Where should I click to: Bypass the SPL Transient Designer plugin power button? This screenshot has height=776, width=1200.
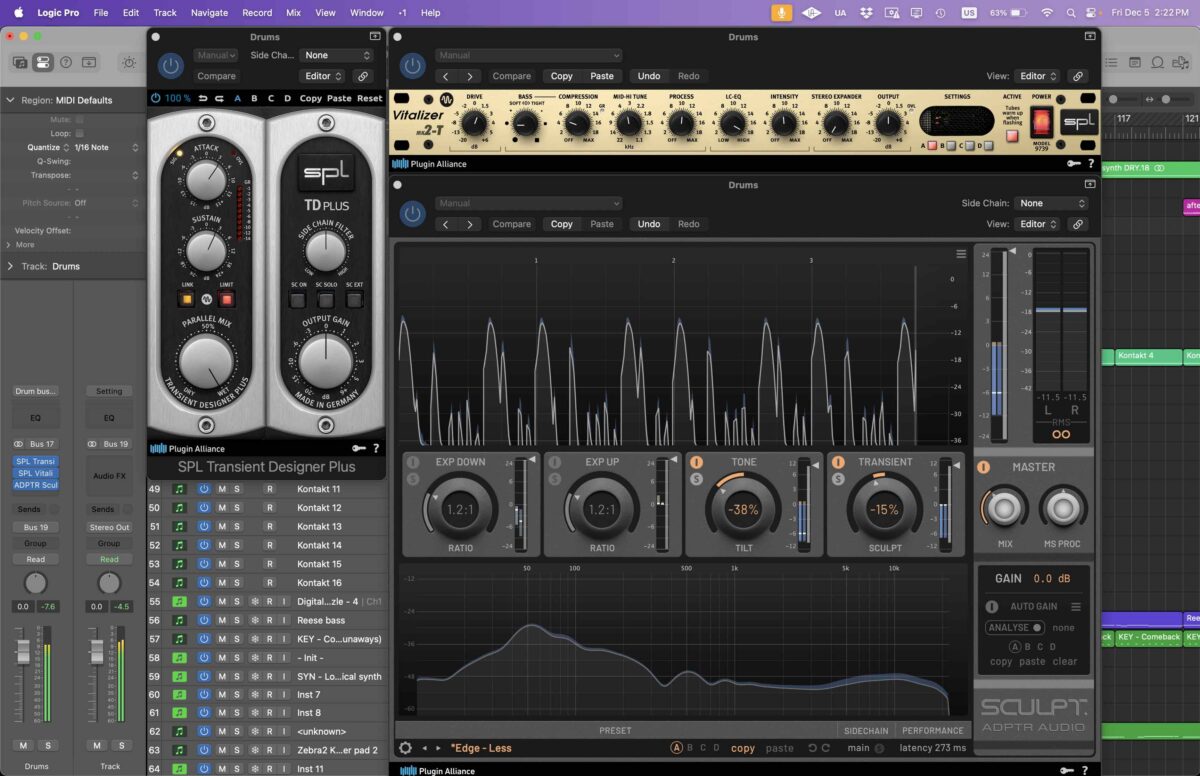click(171, 66)
